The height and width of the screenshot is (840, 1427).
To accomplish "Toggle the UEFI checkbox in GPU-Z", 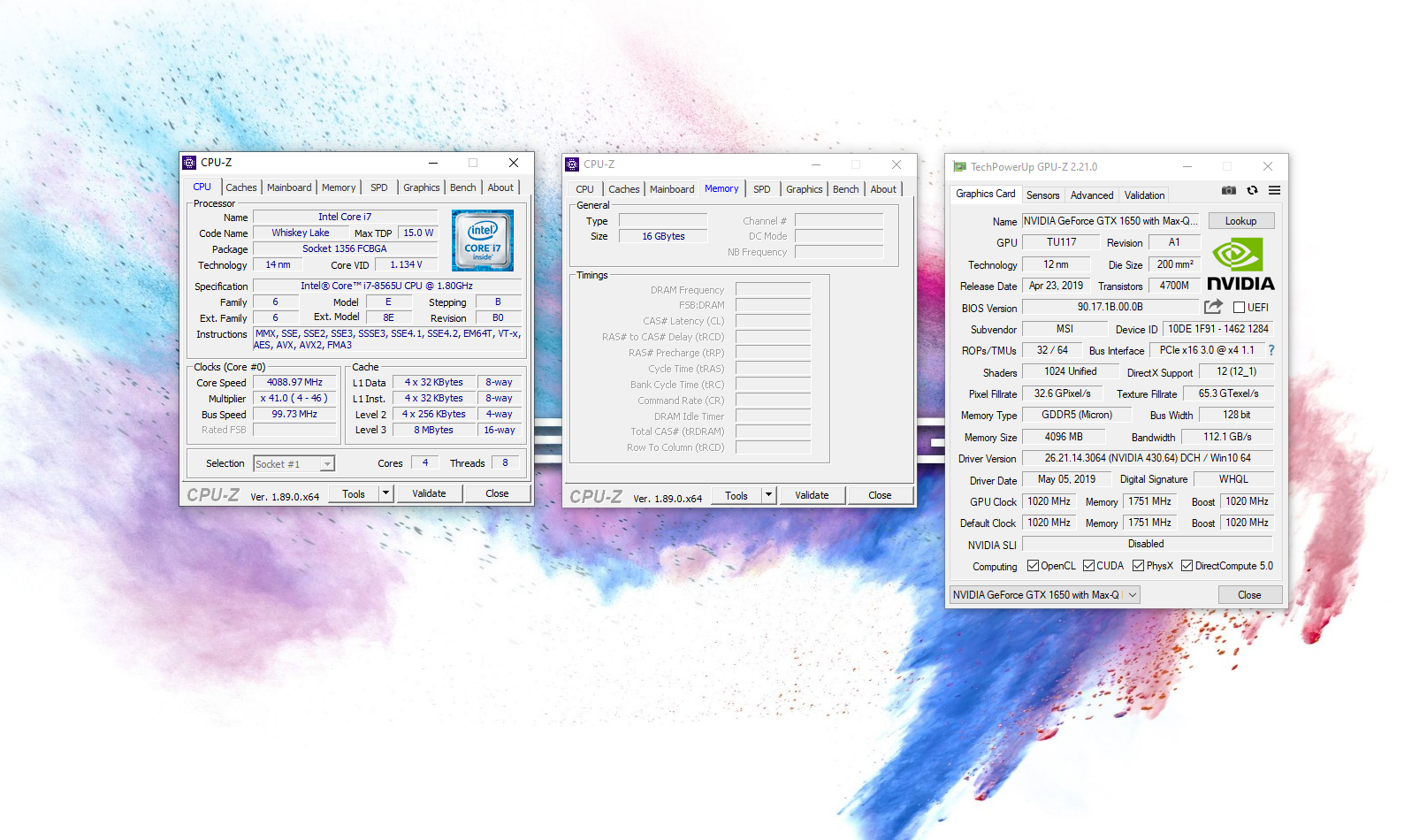I will tap(1239, 308).
